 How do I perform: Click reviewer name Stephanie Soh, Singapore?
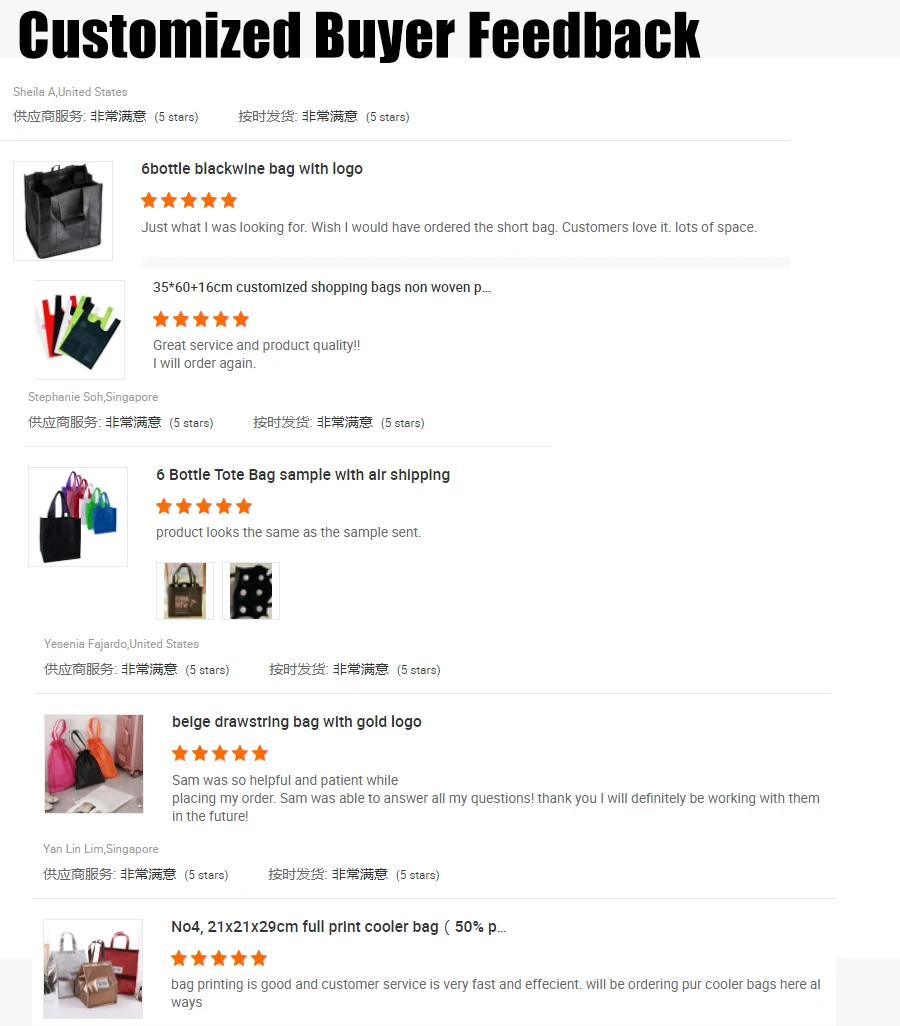pos(93,397)
